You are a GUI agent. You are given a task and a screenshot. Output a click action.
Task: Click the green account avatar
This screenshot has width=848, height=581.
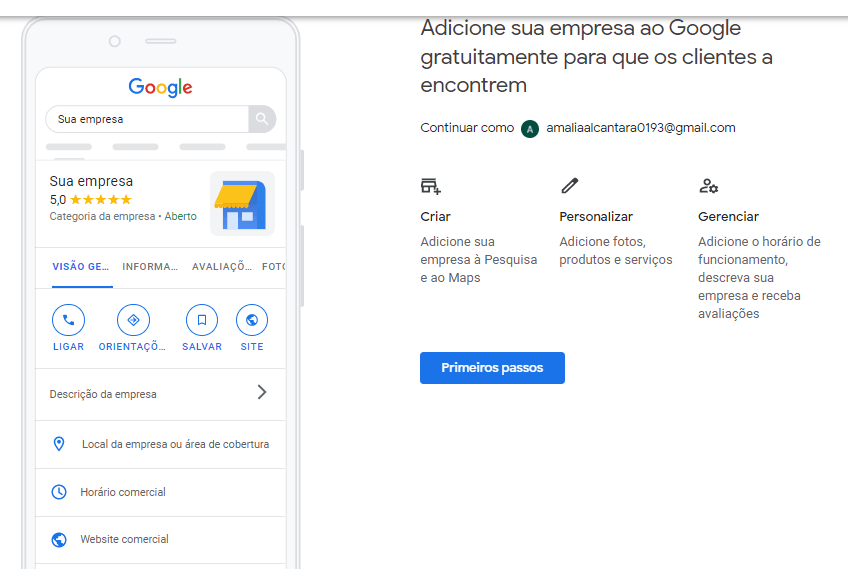tap(530, 128)
